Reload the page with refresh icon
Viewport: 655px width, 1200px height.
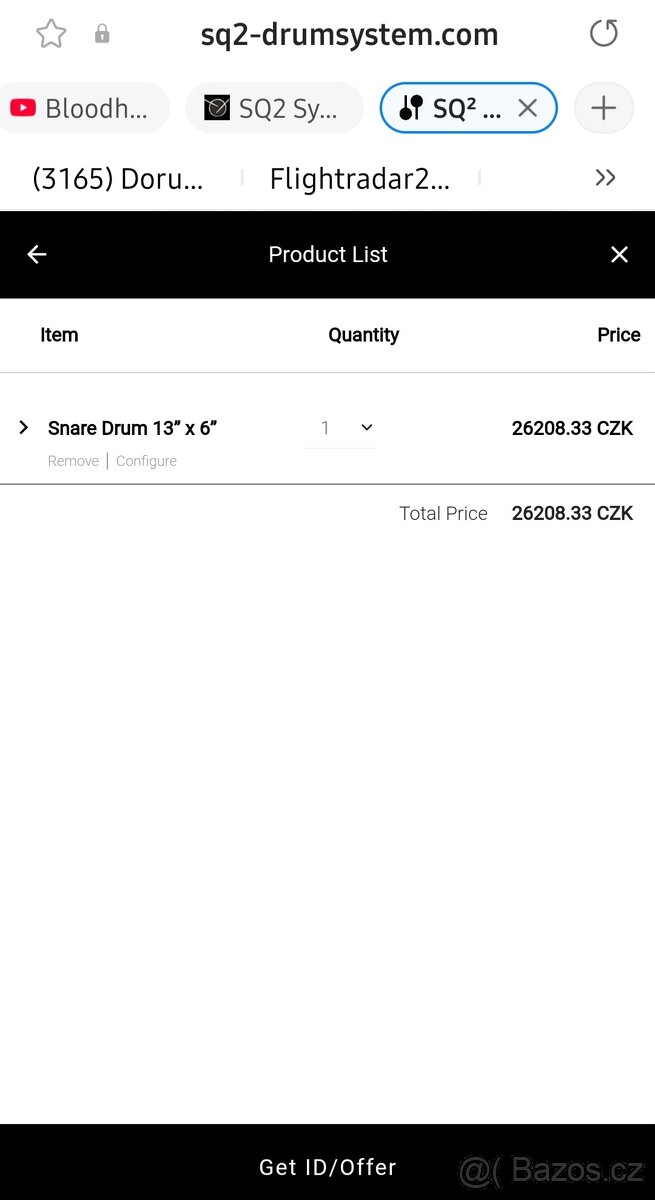click(x=603, y=34)
